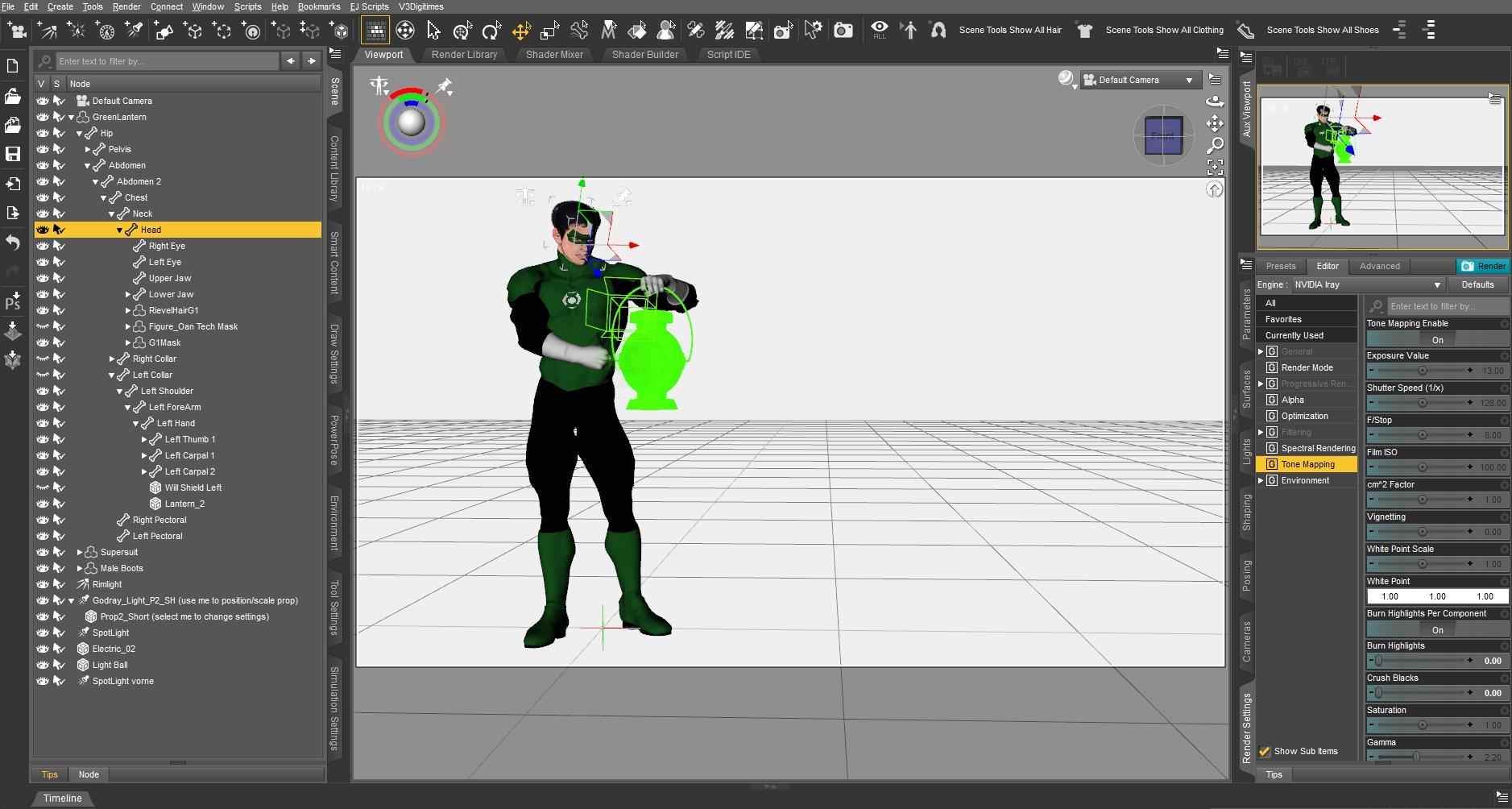Collapse the Head node in the scene tree

(119, 230)
